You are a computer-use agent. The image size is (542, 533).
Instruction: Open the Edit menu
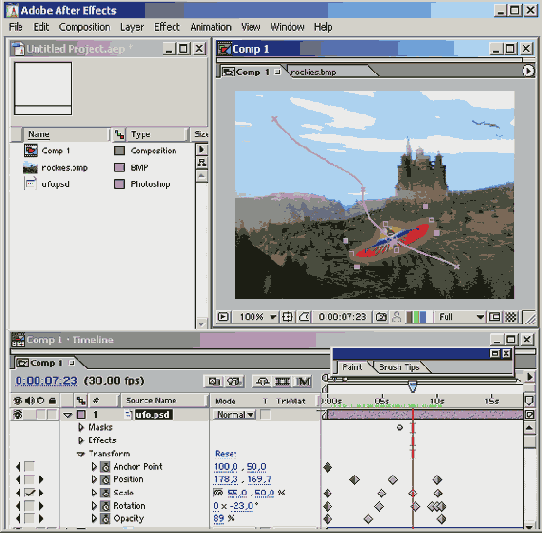[x=41, y=27]
